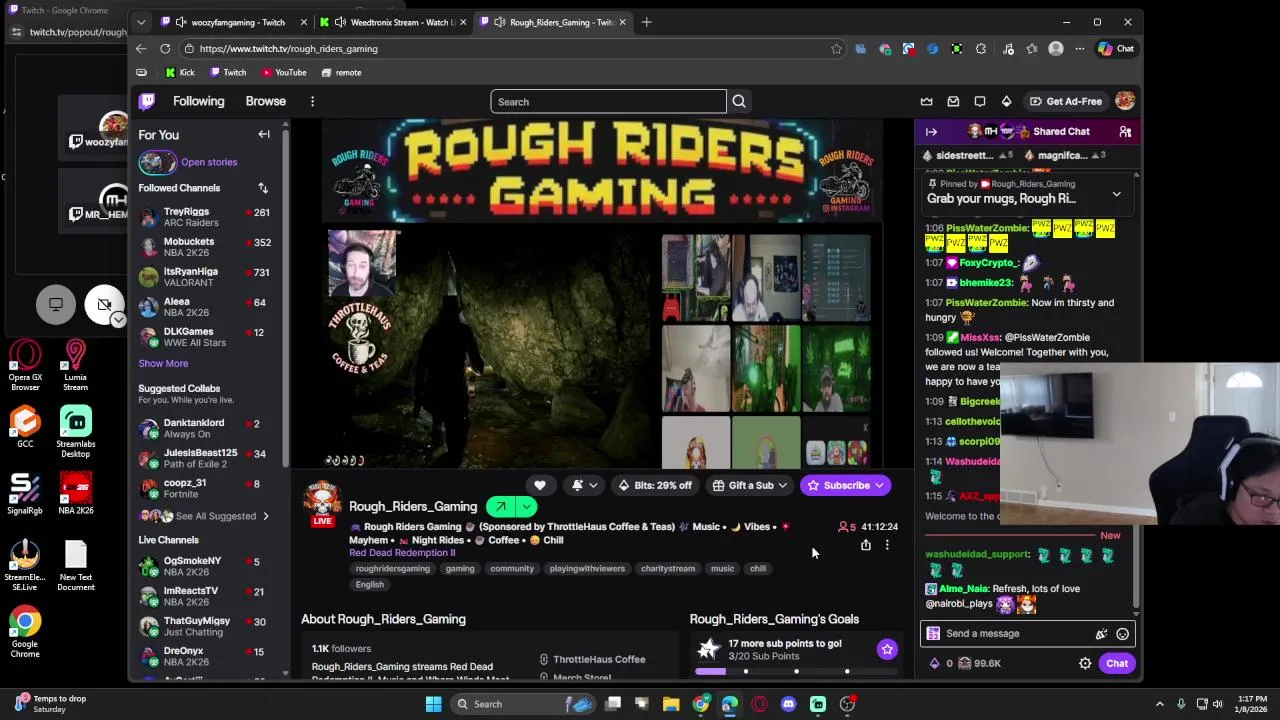Open the Shared Chat community icon
The width and height of the screenshot is (1280, 720).
[1125, 131]
